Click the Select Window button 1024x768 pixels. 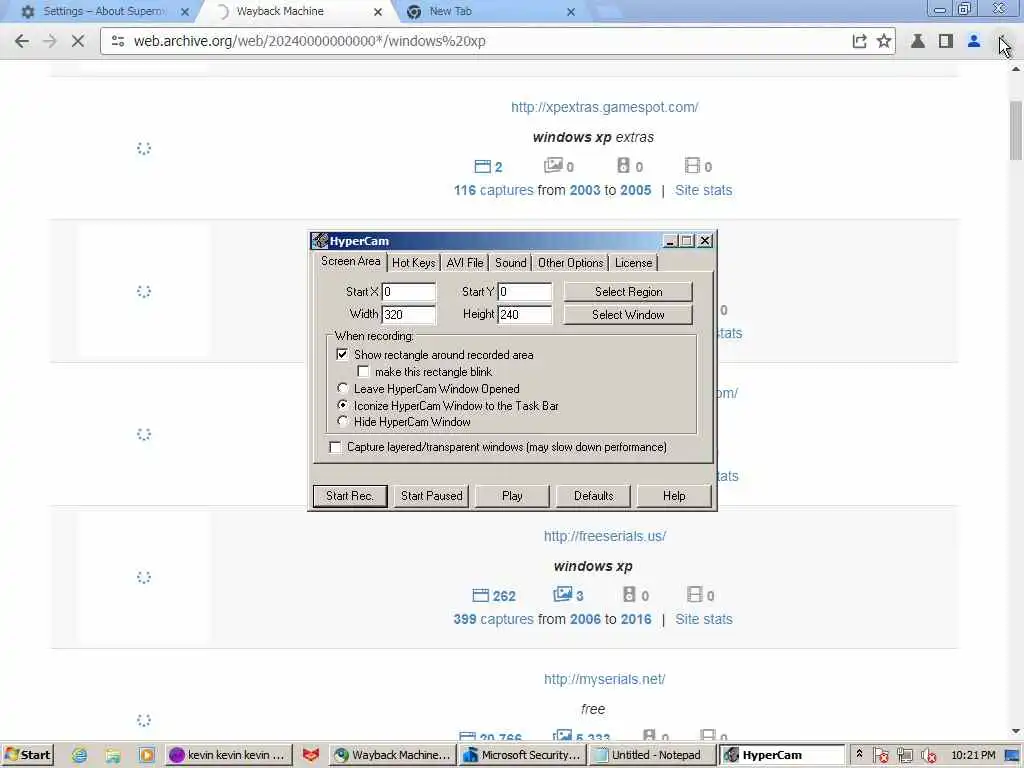[x=628, y=315]
